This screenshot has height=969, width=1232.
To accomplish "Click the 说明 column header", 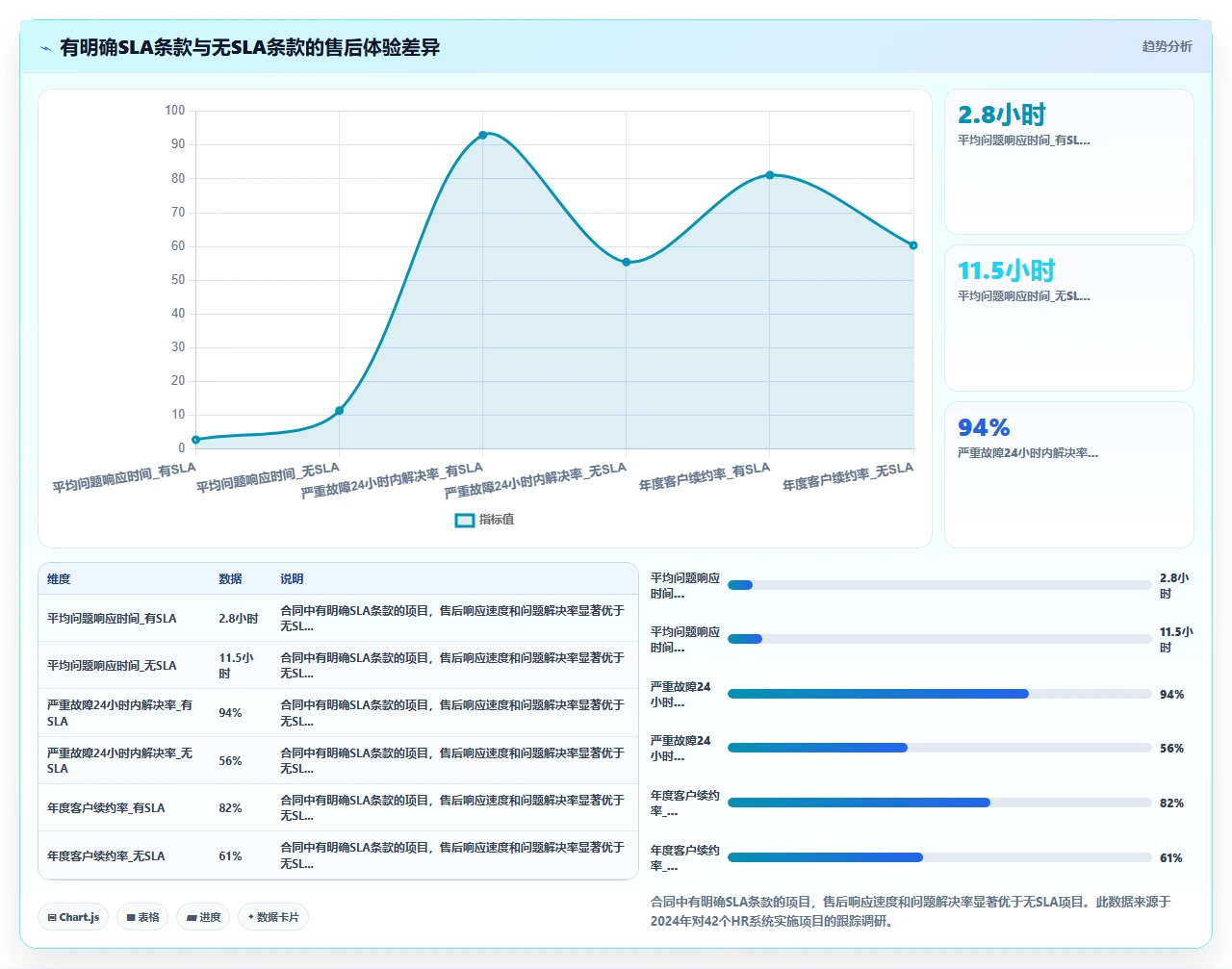I will pyautogui.click(x=292, y=579).
